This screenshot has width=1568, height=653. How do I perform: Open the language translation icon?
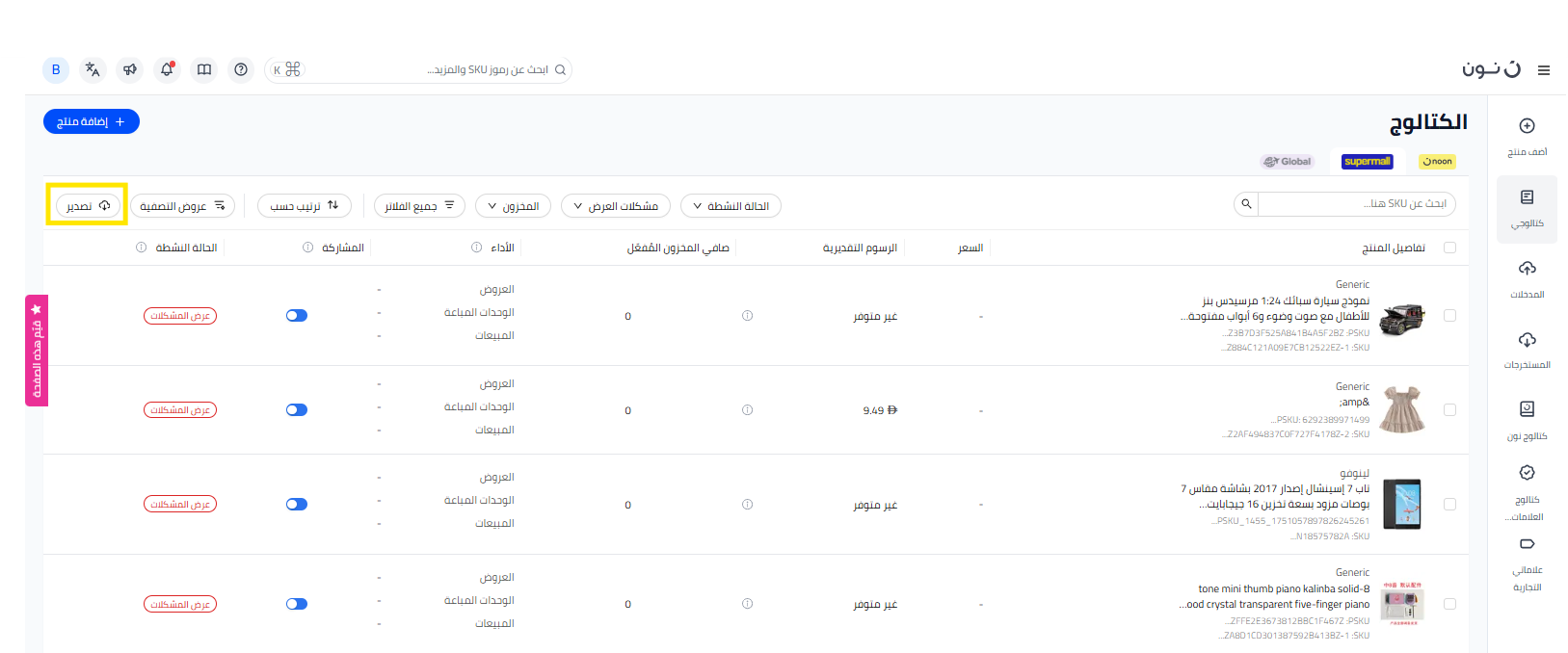[93, 69]
